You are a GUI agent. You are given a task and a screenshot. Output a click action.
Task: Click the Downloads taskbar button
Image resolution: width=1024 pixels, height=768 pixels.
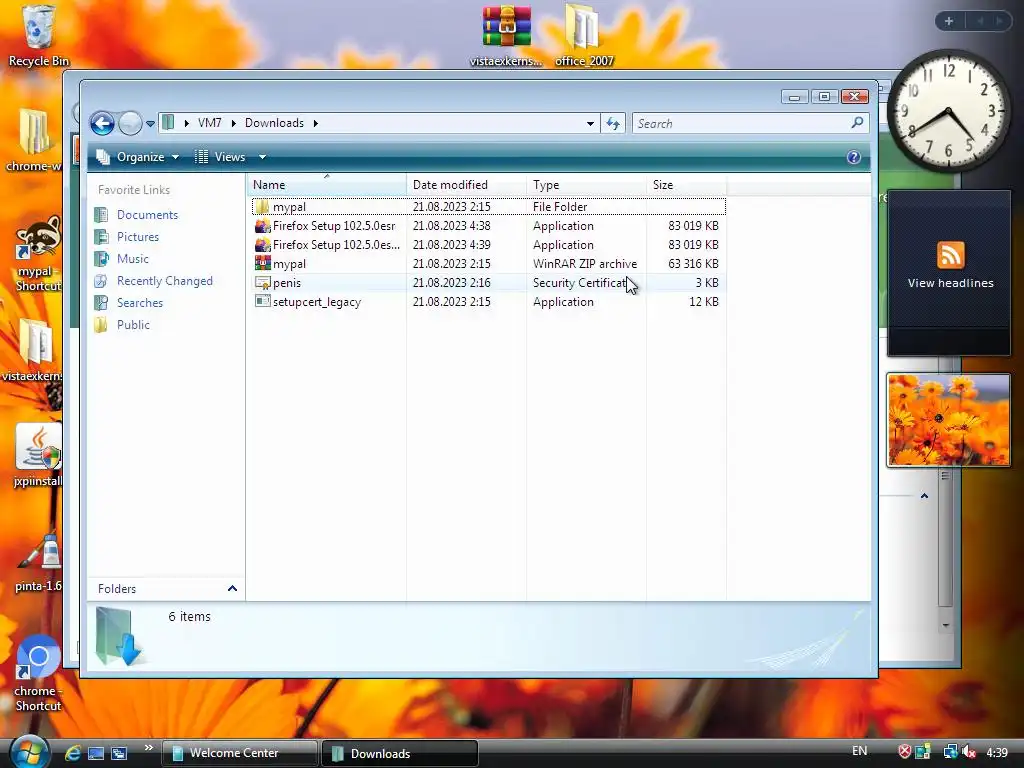click(400, 753)
